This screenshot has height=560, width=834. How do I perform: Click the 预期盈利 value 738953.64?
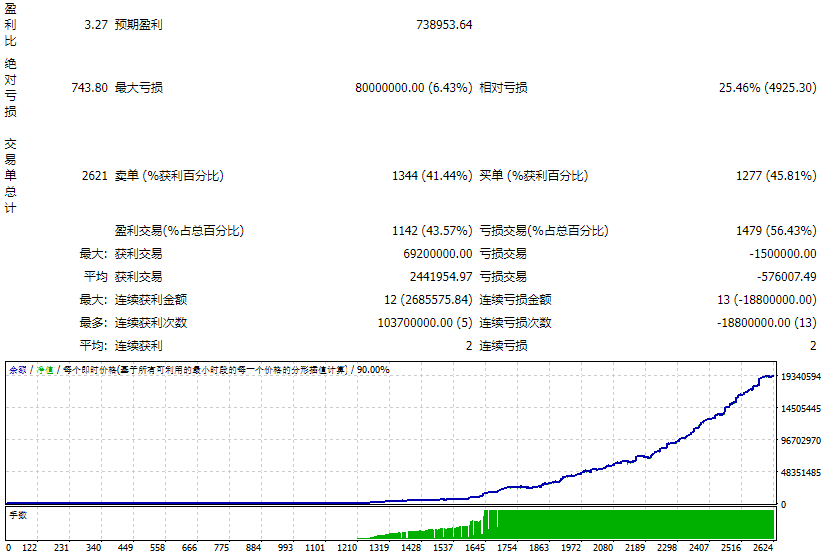click(x=444, y=24)
